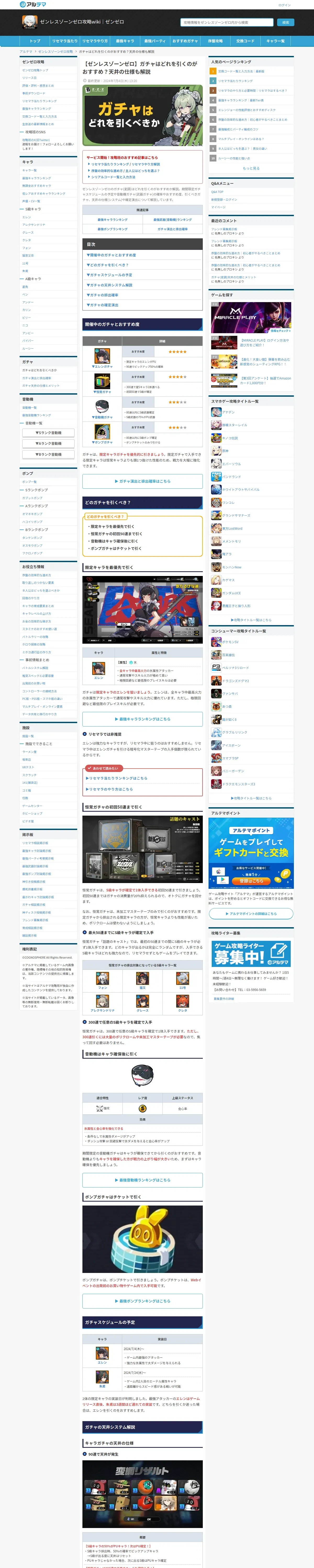Open the 崩壊スターレイル game icon

pos(216,425)
